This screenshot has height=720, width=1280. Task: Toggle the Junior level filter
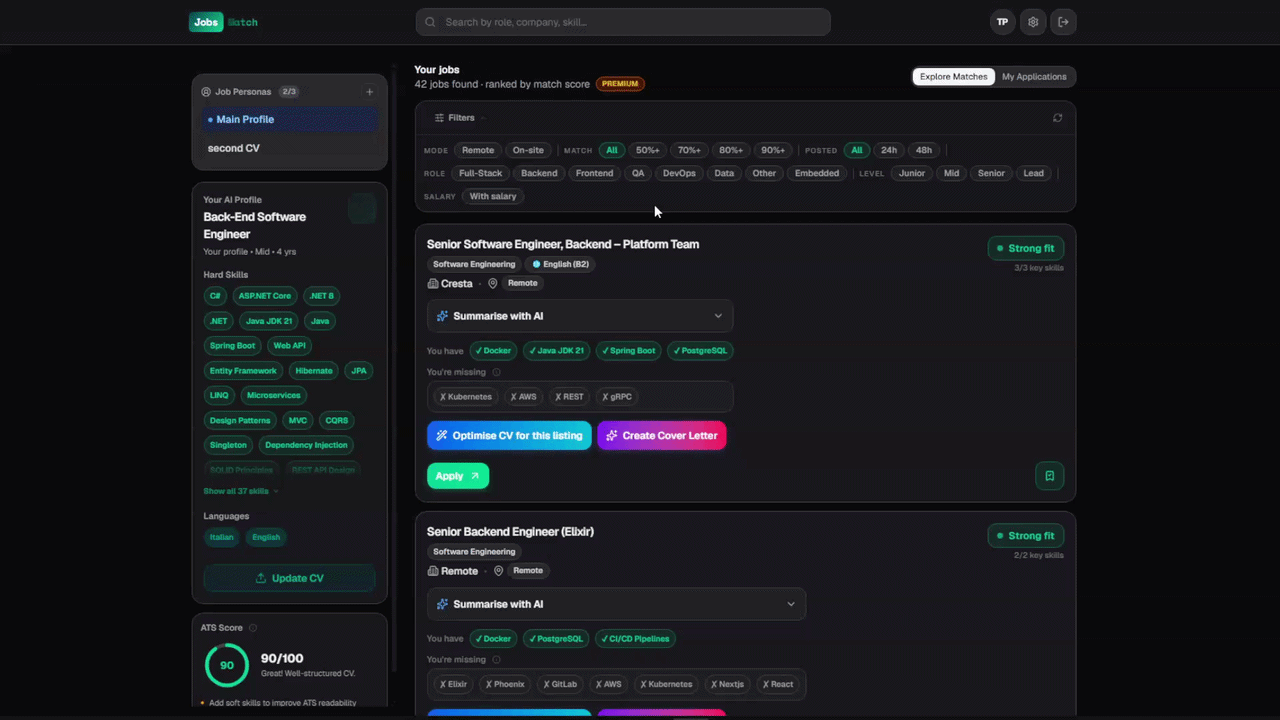point(912,173)
